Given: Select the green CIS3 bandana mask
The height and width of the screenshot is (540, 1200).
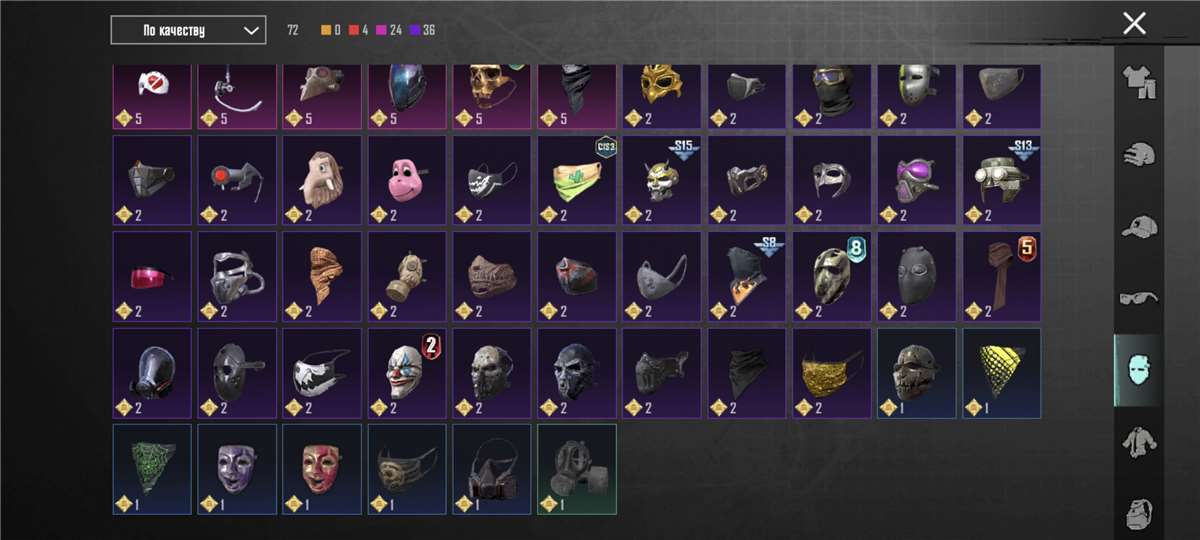Looking at the screenshot, I should point(577,182).
